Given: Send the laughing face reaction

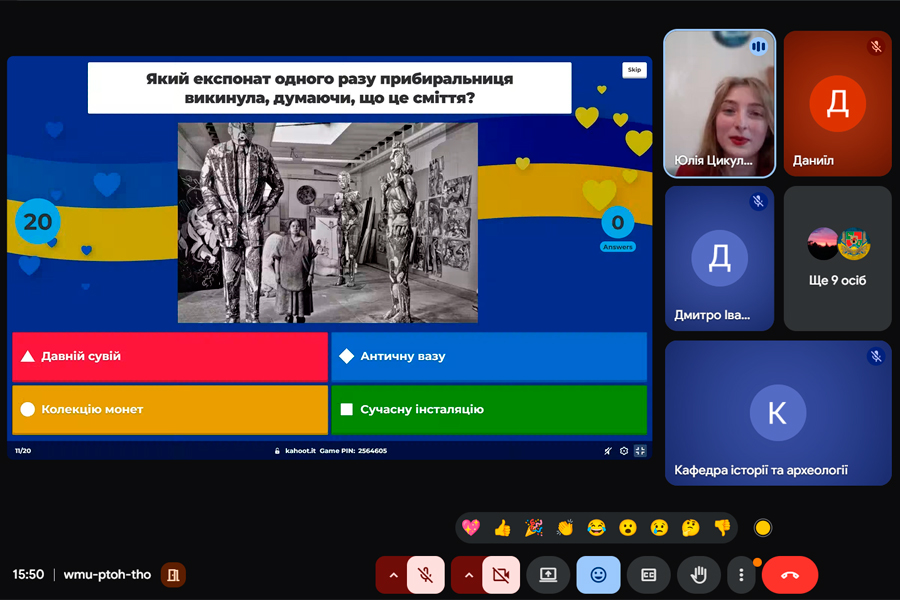Looking at the screenshot, I should (x=596, y=527).
